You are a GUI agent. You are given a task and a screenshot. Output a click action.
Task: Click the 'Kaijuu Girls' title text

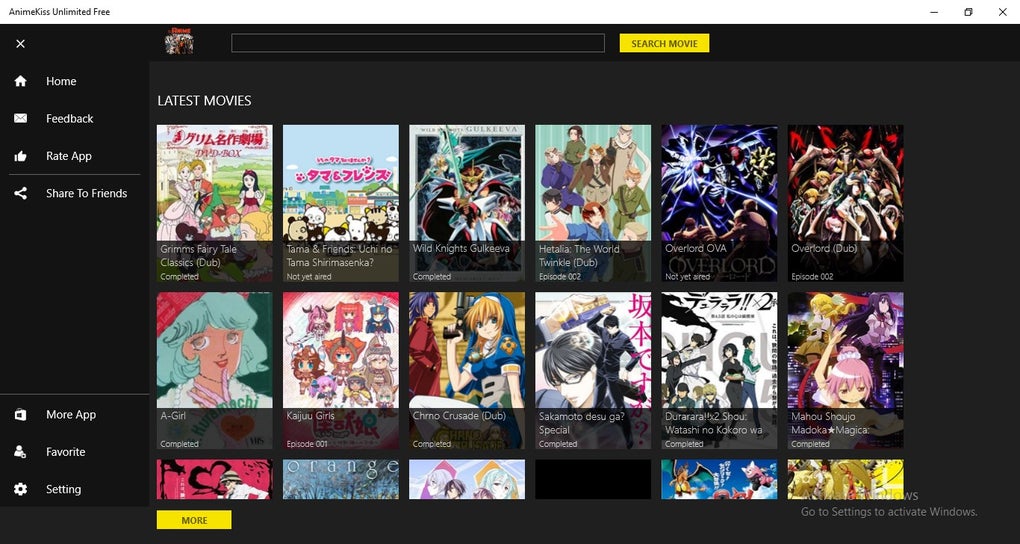(x=310, y=415)
